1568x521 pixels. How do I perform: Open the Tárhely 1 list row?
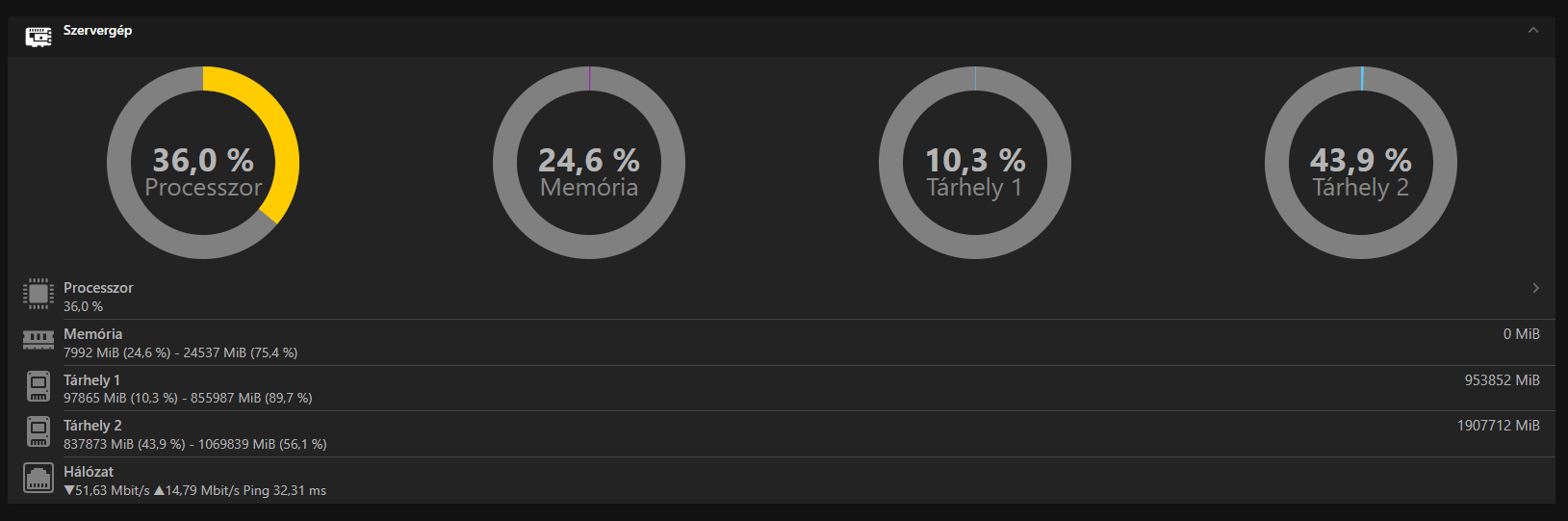click(782, 388)
